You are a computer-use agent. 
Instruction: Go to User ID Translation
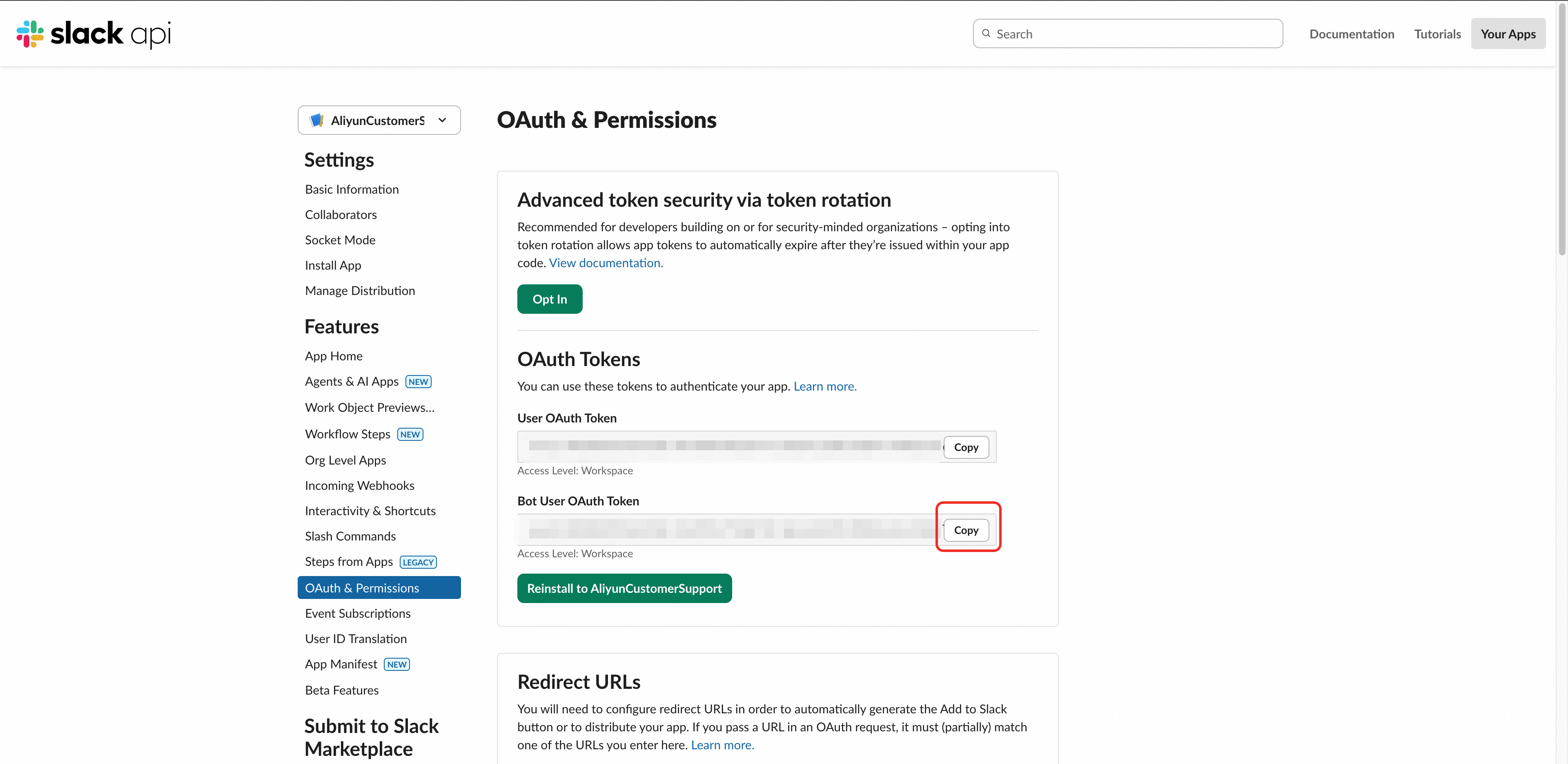point(356,639)
